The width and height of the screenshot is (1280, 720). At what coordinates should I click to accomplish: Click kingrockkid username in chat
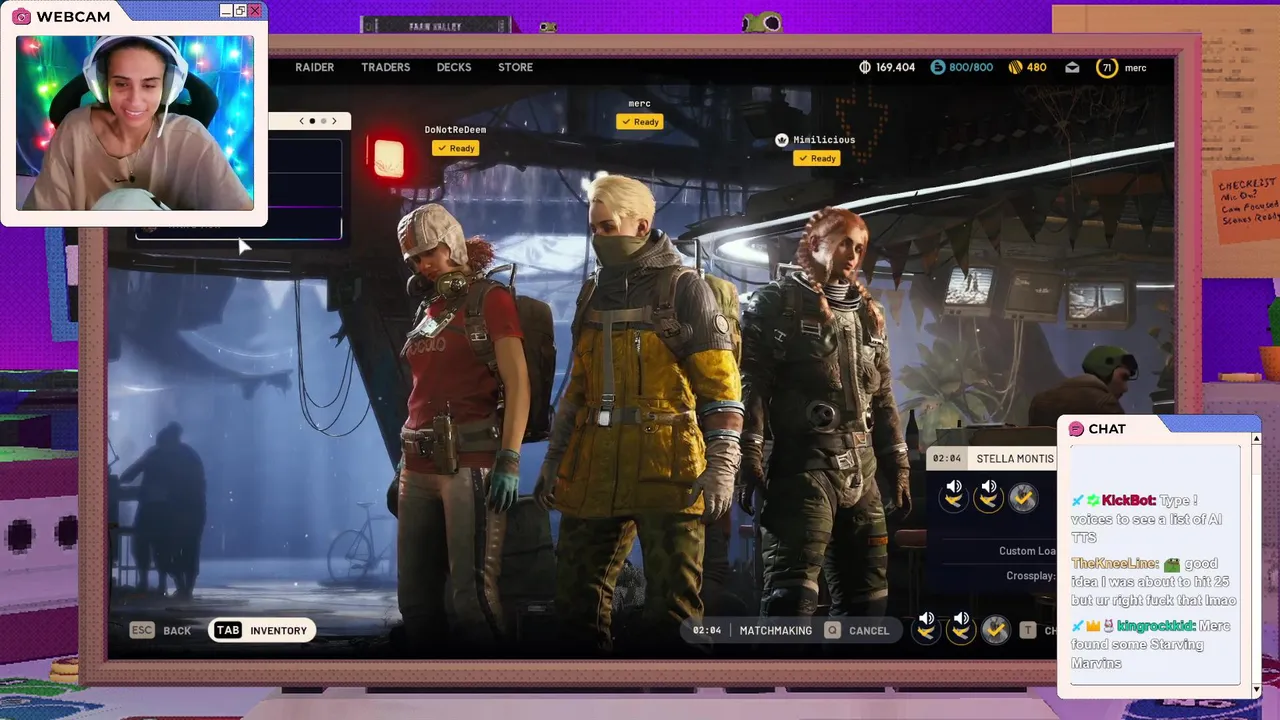click(x=1154, y=626)
